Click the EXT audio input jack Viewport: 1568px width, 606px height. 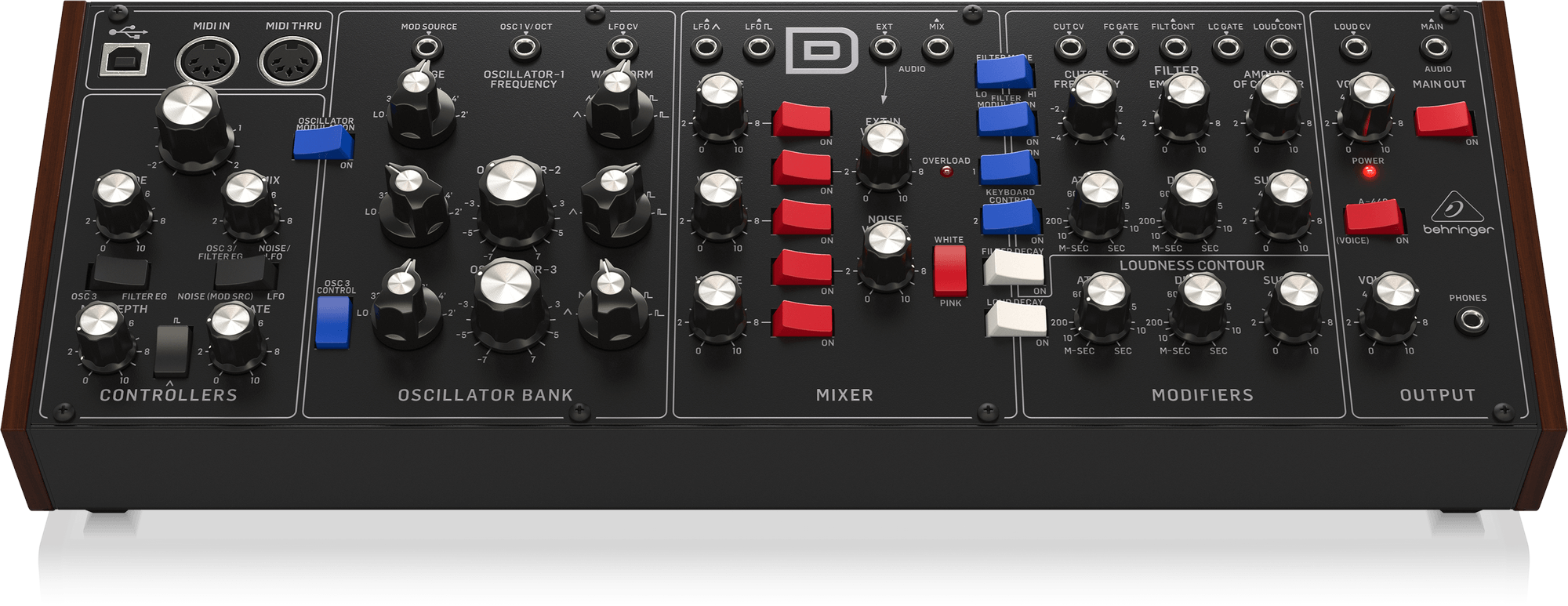(885, 49)
